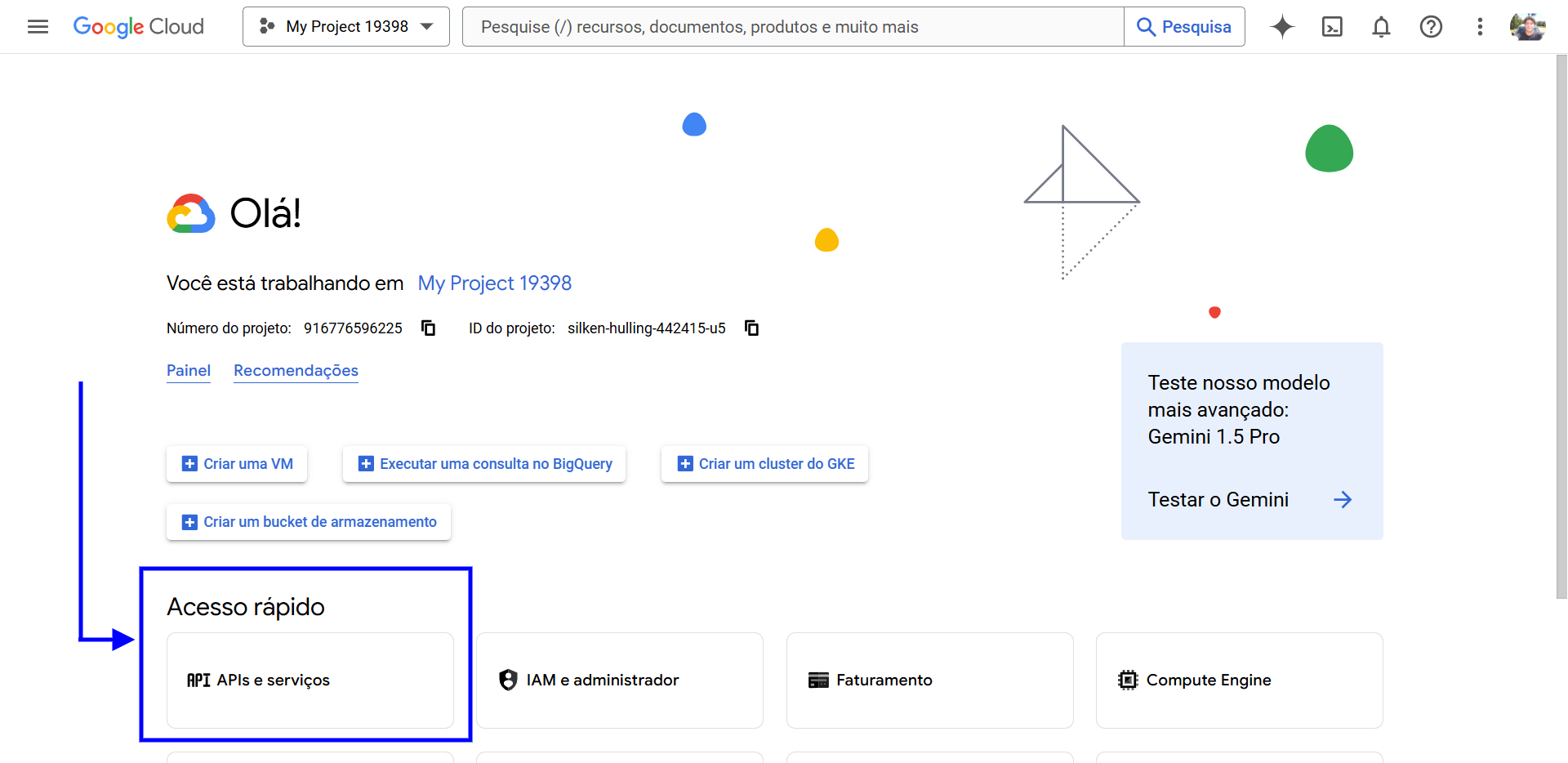The width and height of the screenshot is (1568, 763).
Task: Click the Google Cloud logo
Action: click(139, 27)
